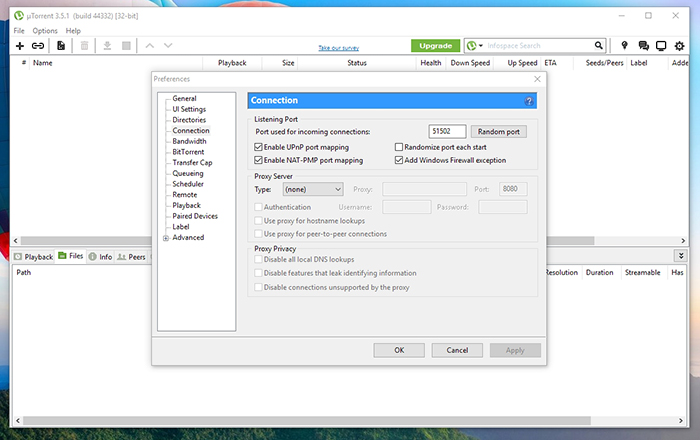
Task: Click OK in Preferences
Action: 399,350
